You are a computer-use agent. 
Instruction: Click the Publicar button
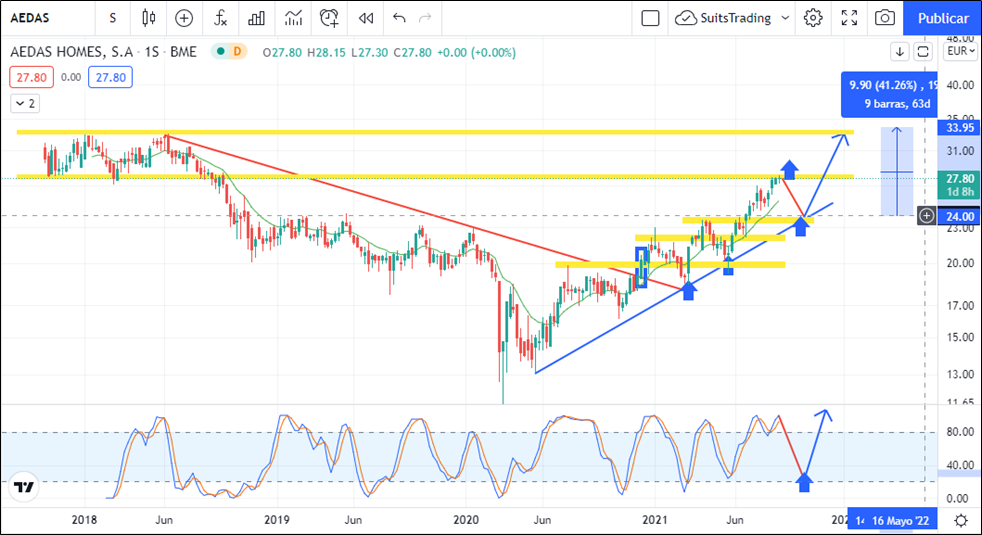942,18
